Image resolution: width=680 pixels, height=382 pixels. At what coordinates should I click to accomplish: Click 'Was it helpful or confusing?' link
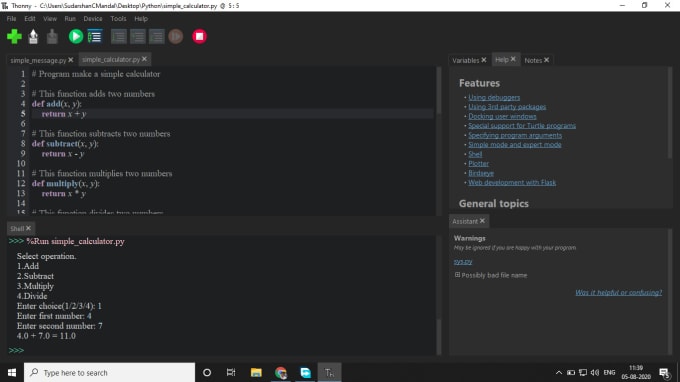(618, 292)
